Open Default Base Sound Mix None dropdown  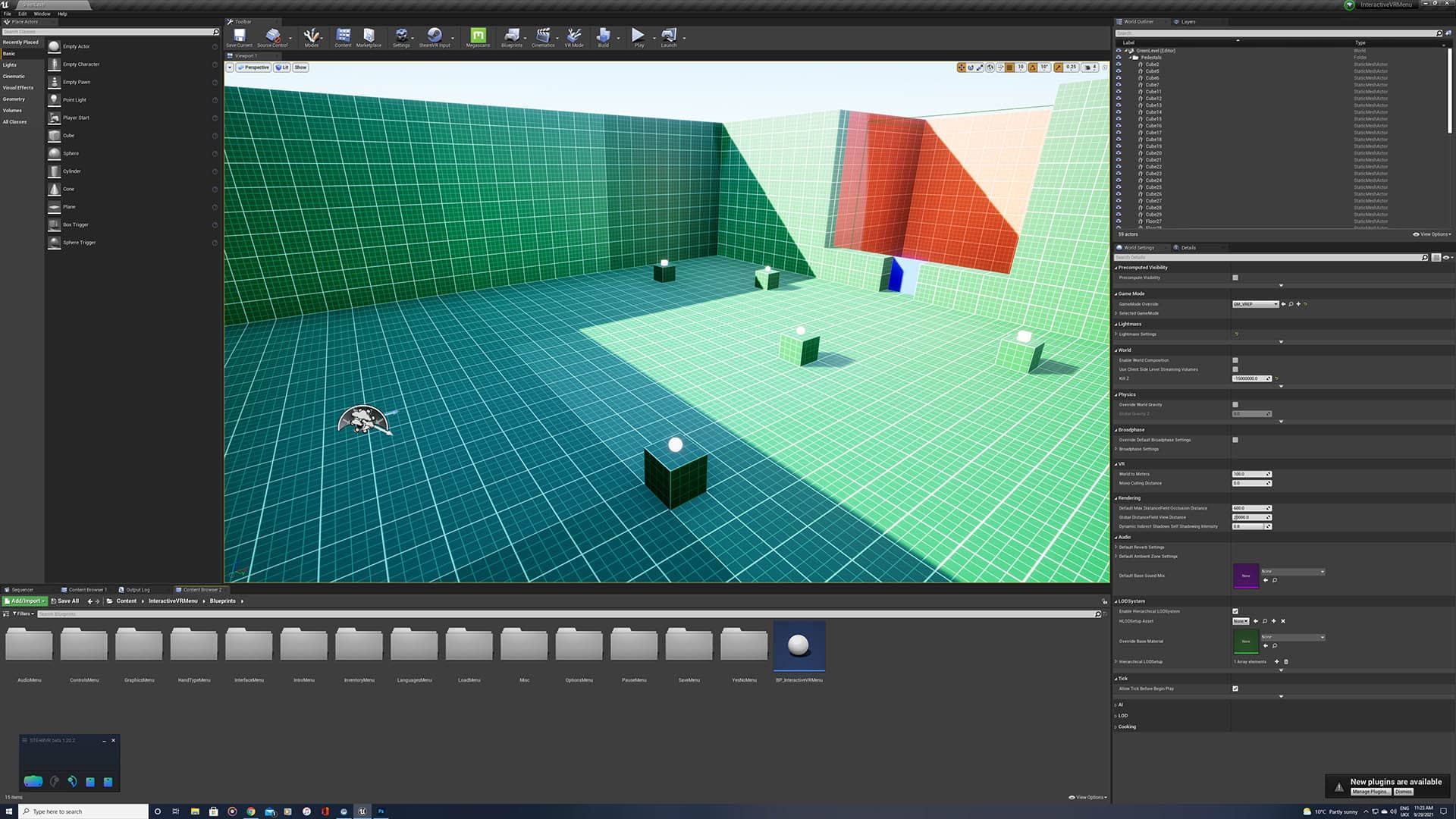pyautogui.click(x=1293, y=572)
